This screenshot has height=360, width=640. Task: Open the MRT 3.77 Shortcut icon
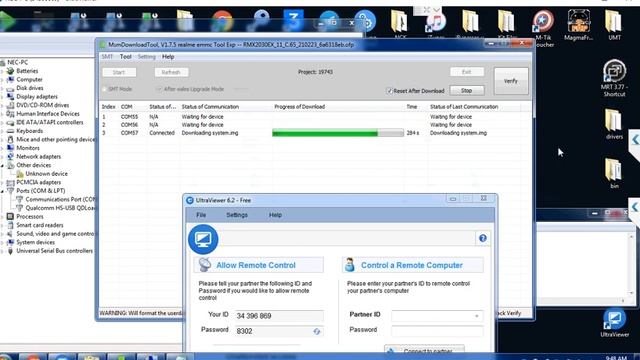(614, 78)
